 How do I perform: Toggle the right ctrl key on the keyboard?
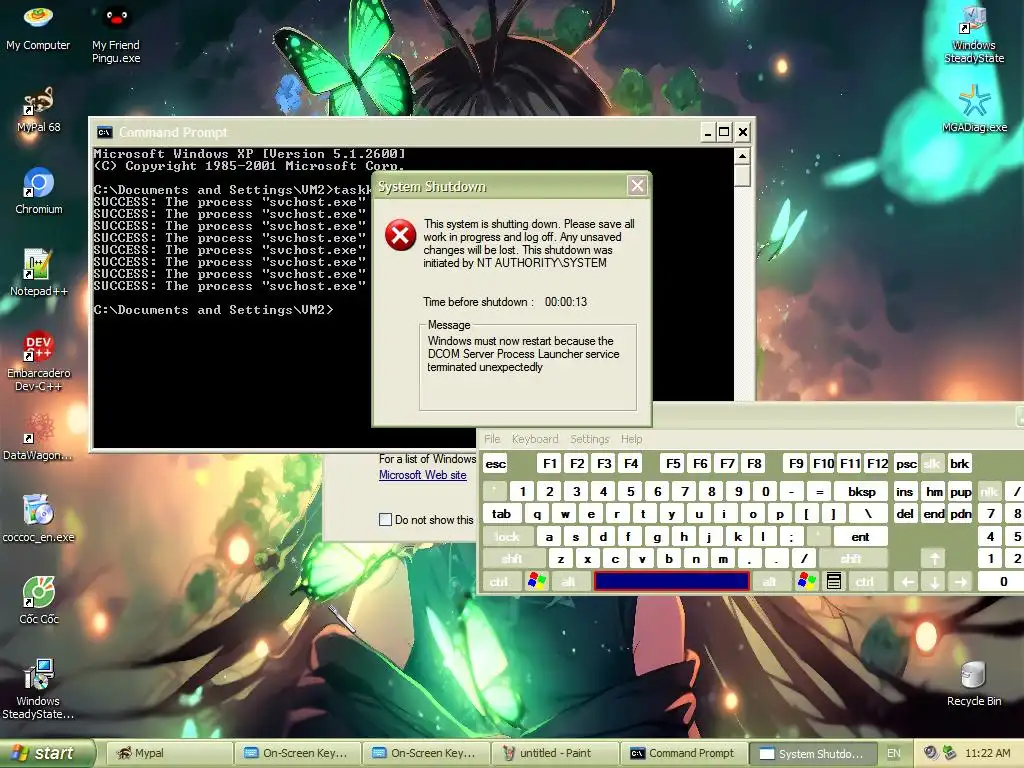[x=865, y=581]
